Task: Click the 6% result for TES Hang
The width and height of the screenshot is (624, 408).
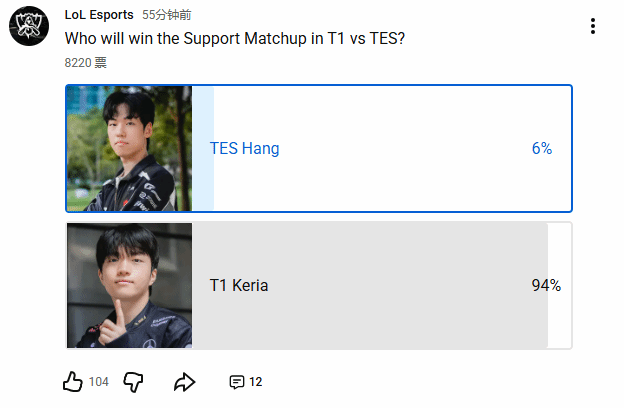Action: coord(542,148)
